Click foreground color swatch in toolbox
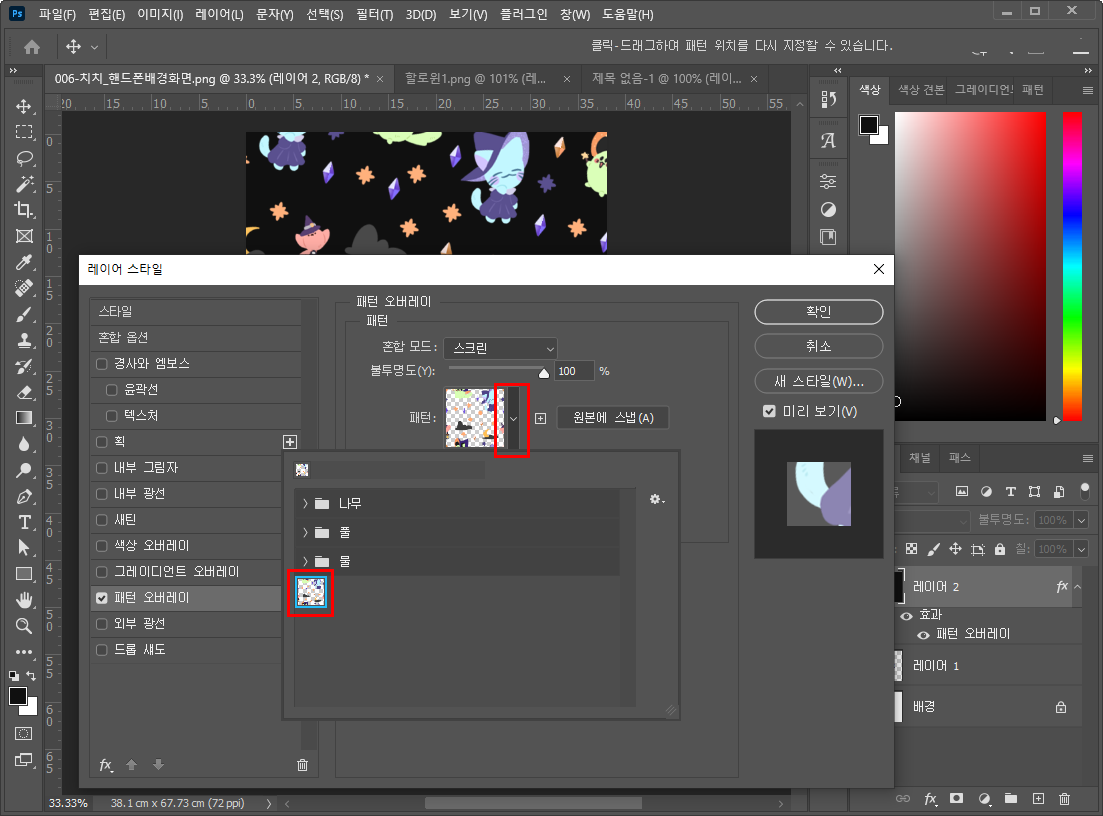 (18, 696)
